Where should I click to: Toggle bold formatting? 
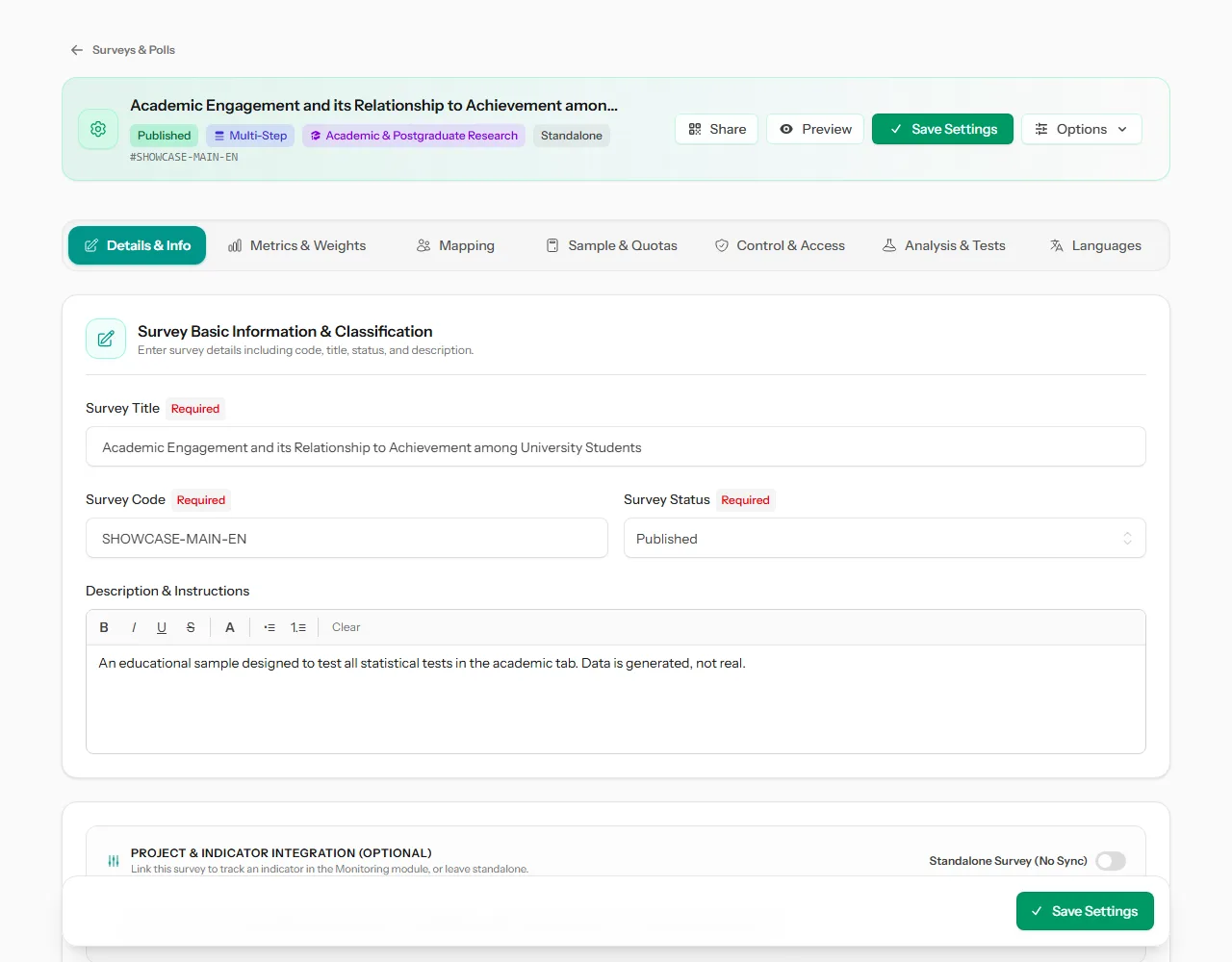pos(104,627)
